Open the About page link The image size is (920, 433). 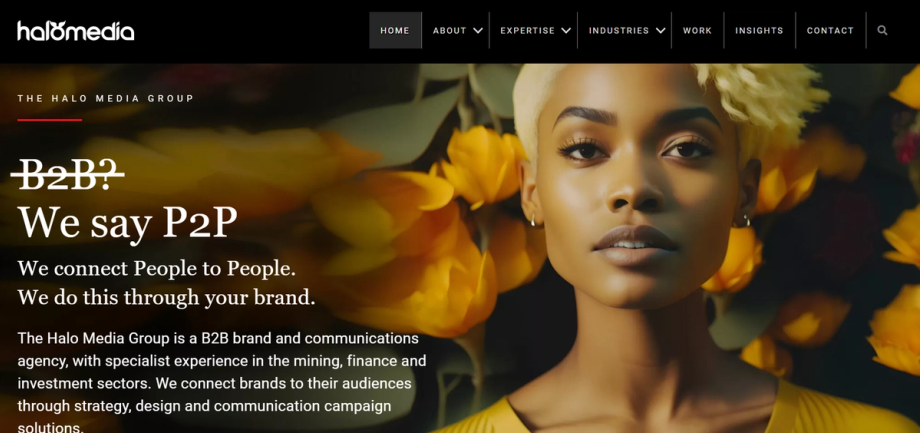pos(449,31)
